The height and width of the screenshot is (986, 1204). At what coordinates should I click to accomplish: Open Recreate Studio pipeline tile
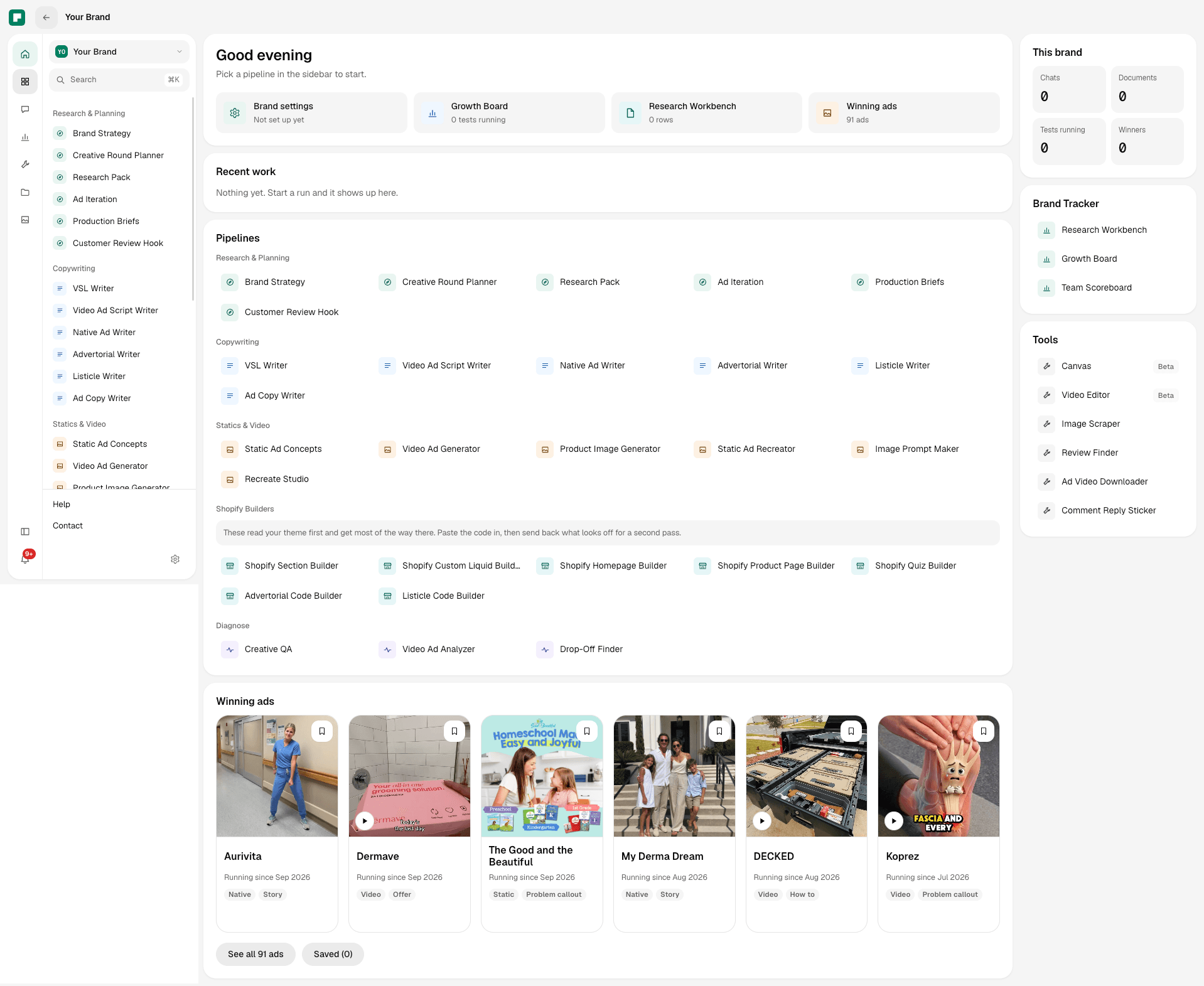pos(293,480)
